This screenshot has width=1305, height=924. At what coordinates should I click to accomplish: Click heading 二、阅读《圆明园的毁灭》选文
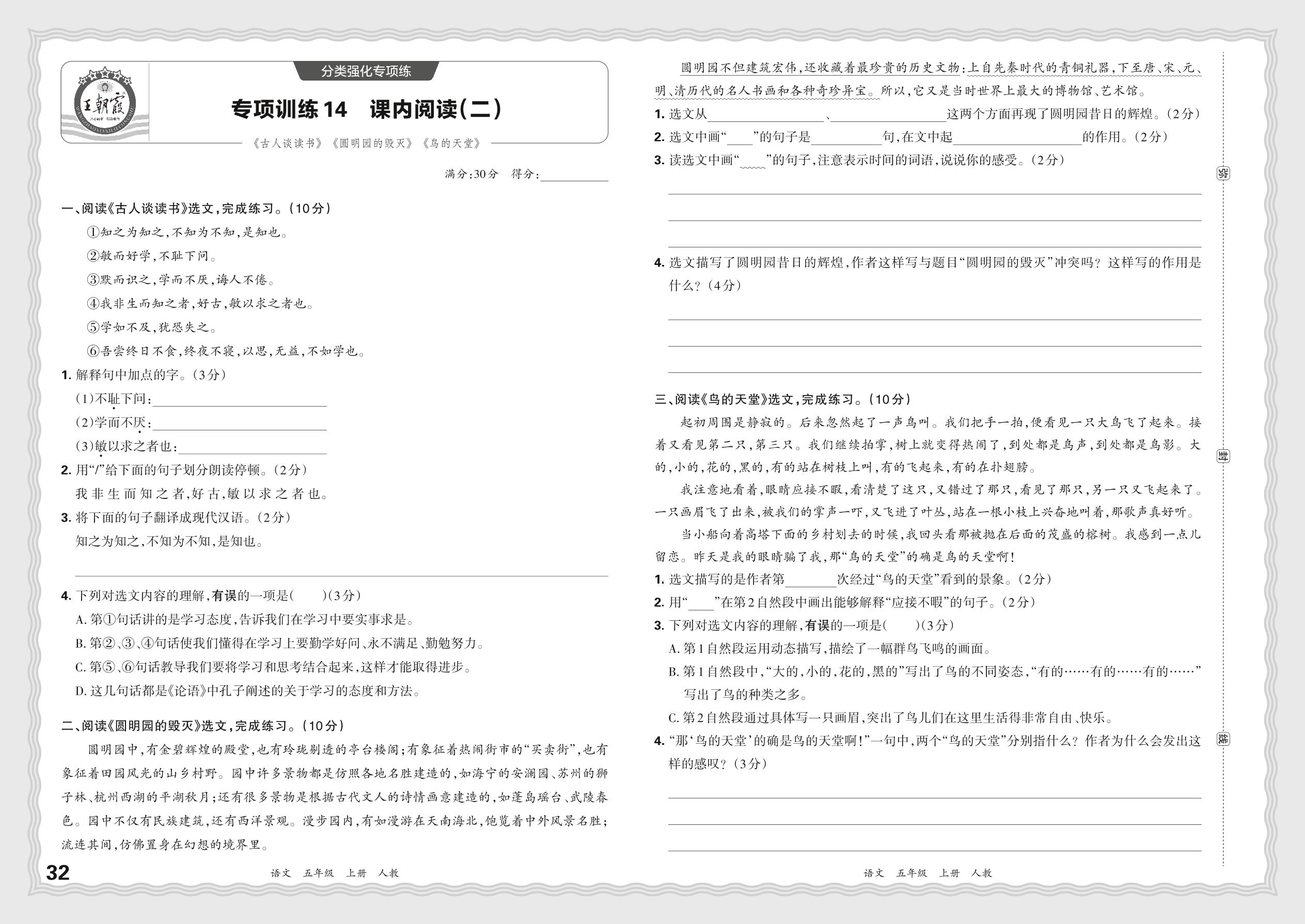click(x=202, y=726)
